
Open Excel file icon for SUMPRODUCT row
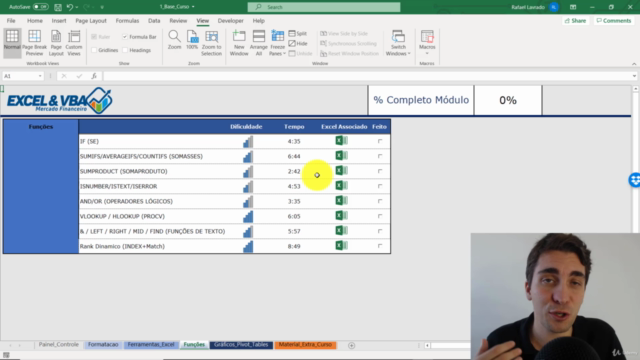pos(341,171)
